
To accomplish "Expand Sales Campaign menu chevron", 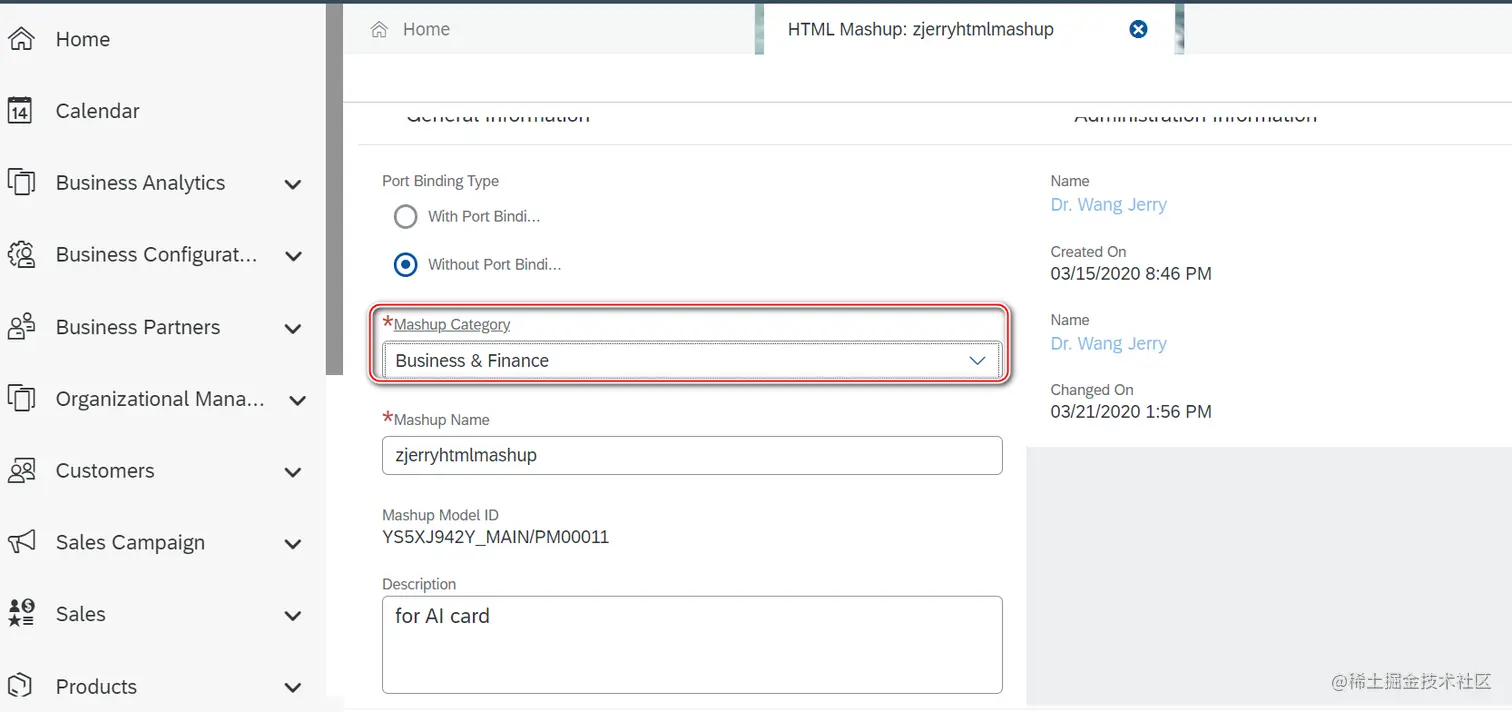I will pyautogui.click(x=293, y=544).
